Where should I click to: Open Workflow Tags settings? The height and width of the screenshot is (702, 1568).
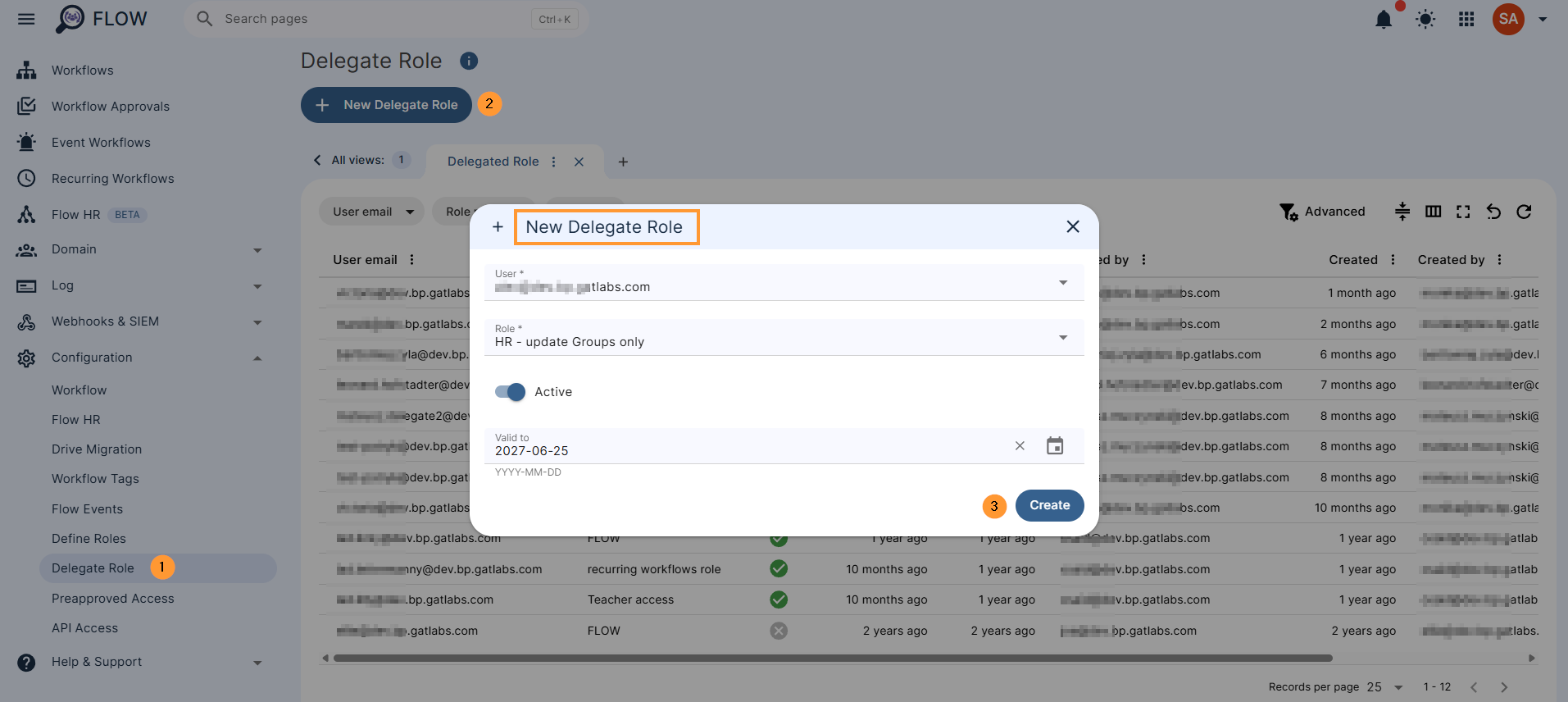pyautogui.click(x=95, y=479)
